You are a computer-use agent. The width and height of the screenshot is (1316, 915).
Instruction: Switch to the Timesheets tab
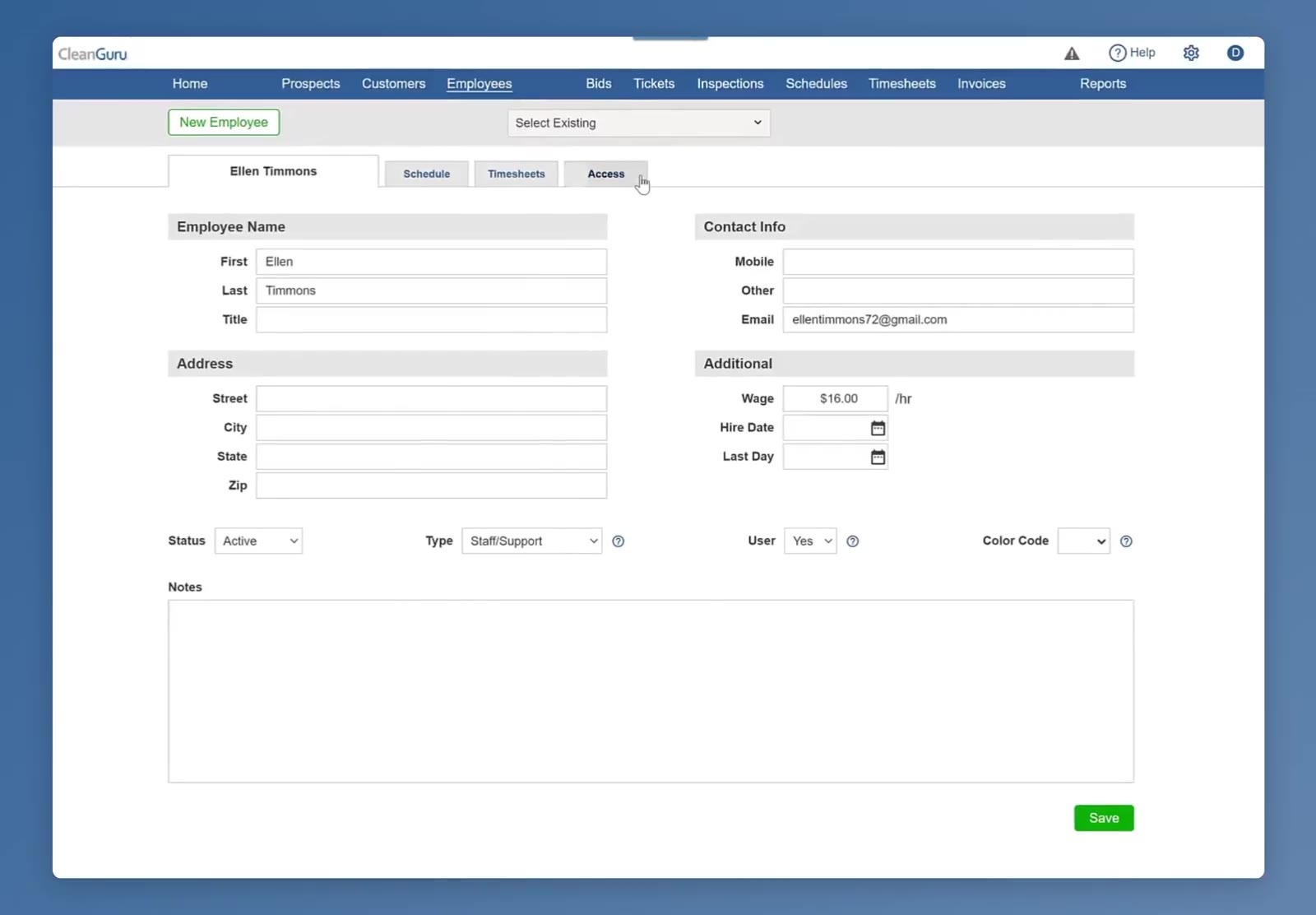point(516,174)
